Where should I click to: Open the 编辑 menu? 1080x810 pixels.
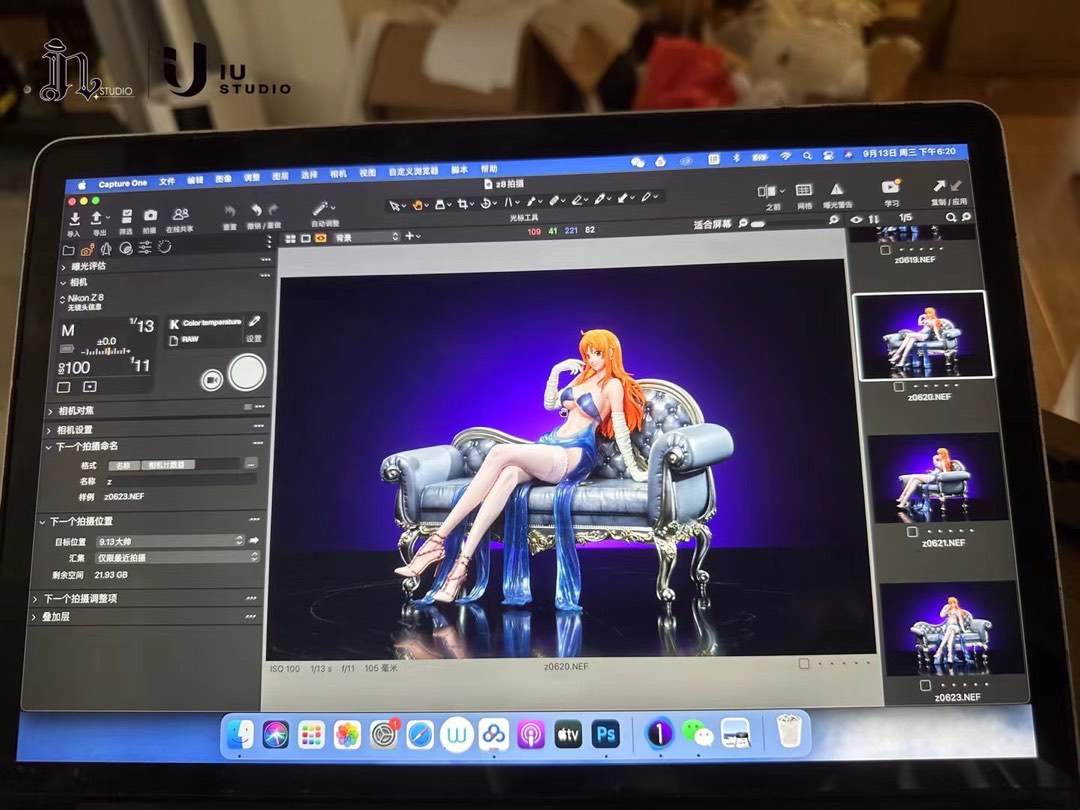click(196, 180)
